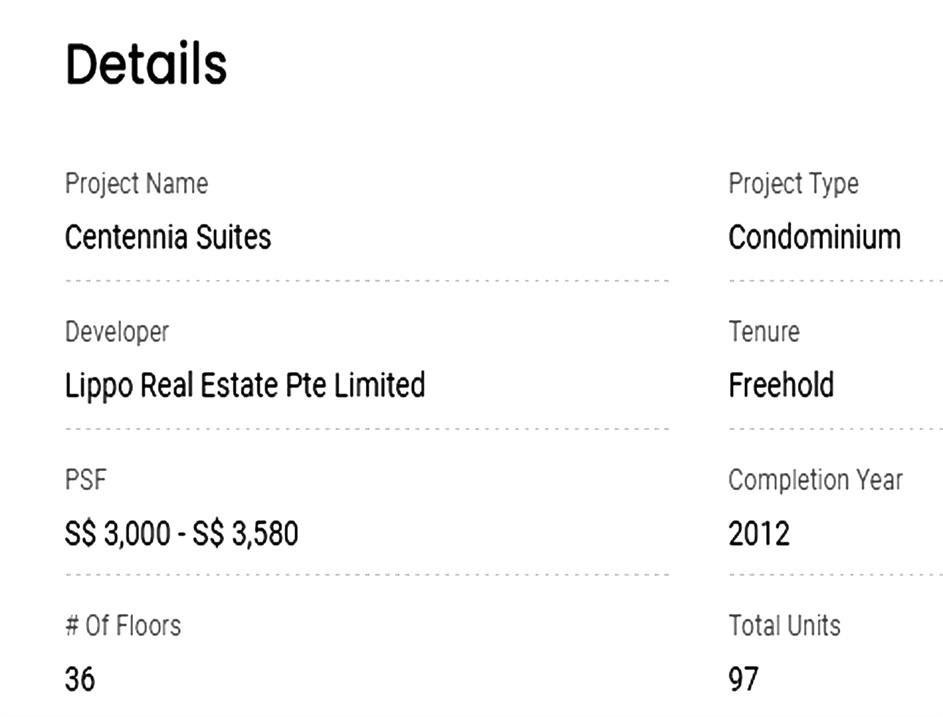
Task: Click the Centennia Suites project name
Action: pos(168,237)
